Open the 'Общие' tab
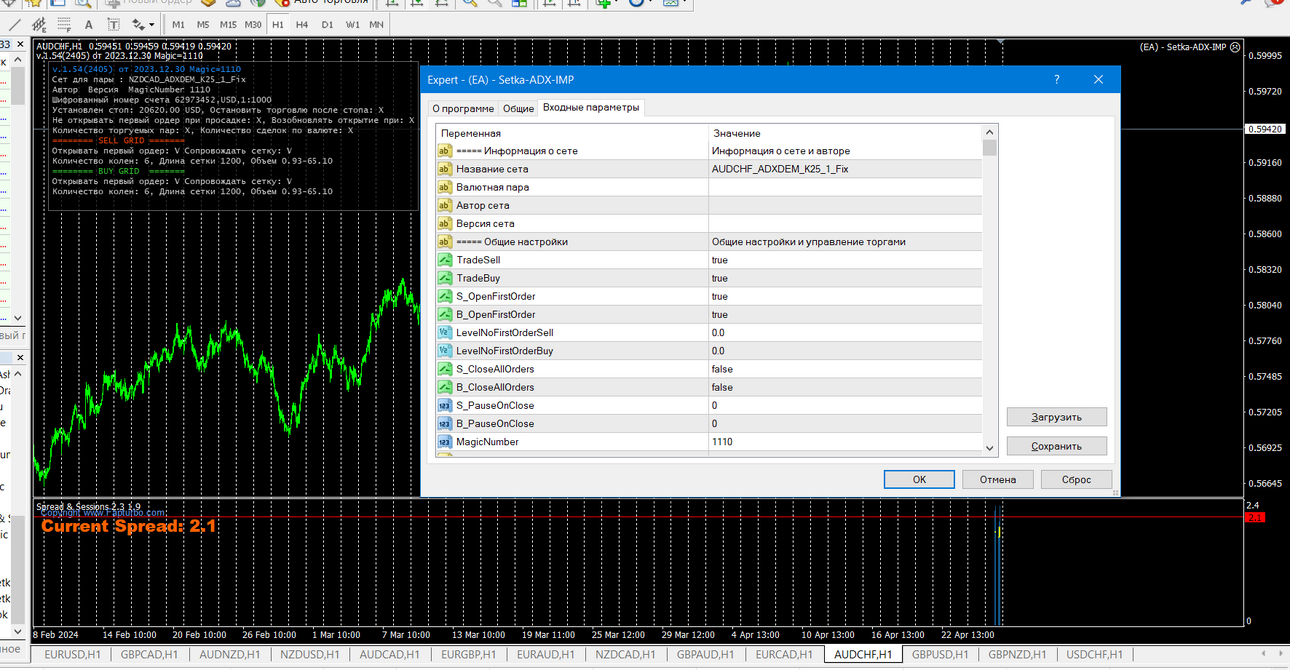Viewport: 1290px width, 670px height. 518,108
